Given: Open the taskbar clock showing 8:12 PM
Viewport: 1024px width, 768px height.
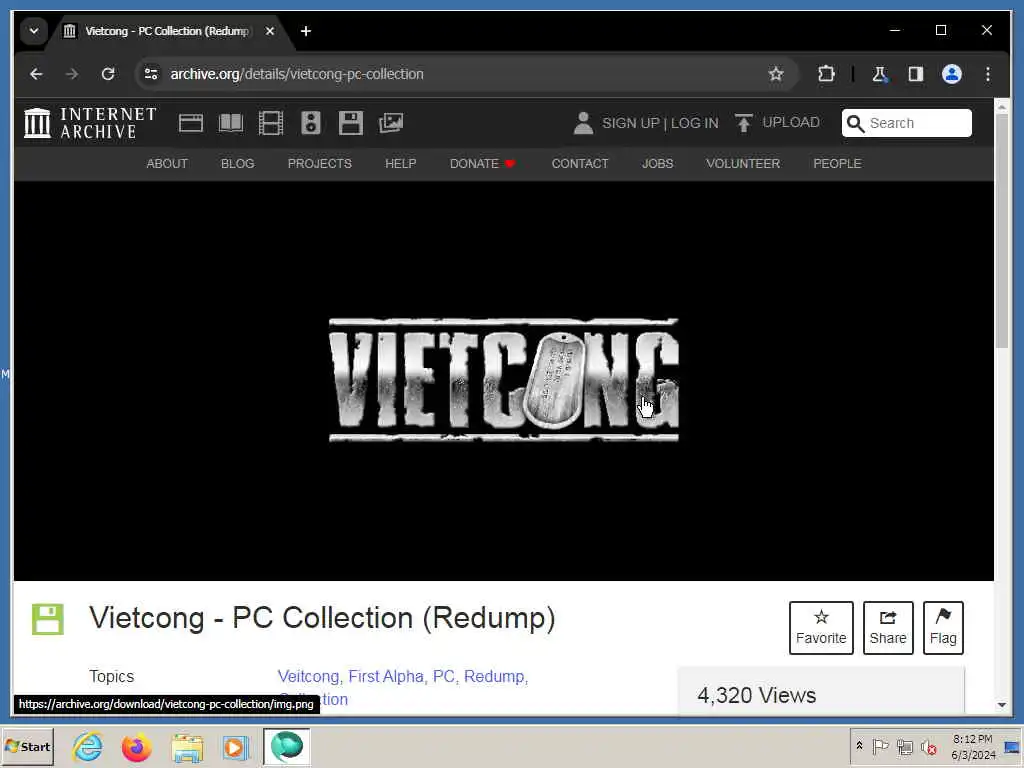Looking at the screenshot, I should point(973,746).
